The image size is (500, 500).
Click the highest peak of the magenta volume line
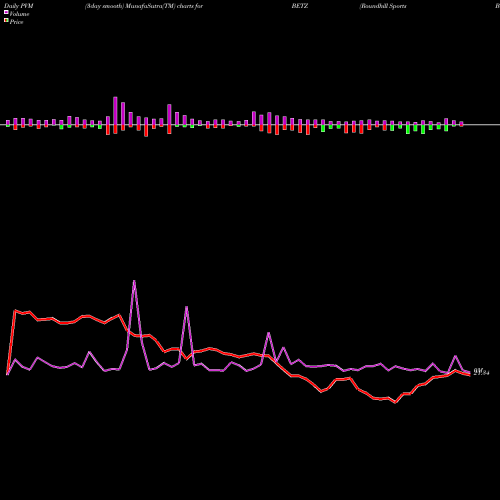pos(134,282)
